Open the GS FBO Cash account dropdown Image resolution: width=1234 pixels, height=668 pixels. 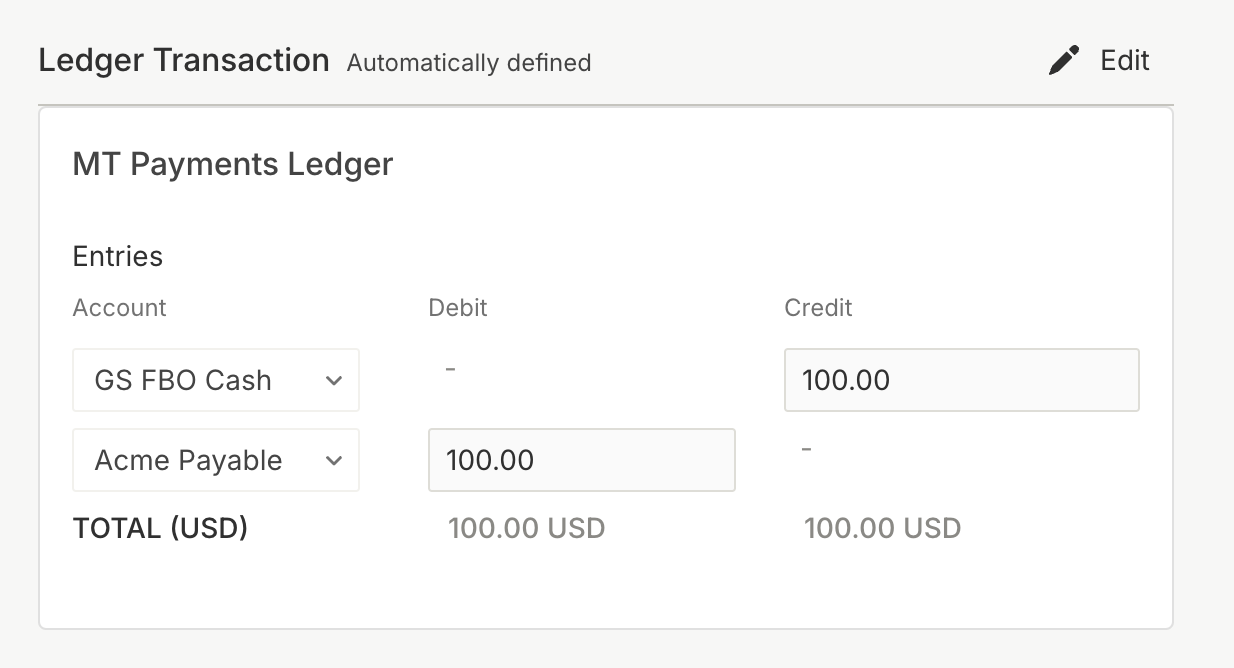(215, 380)
